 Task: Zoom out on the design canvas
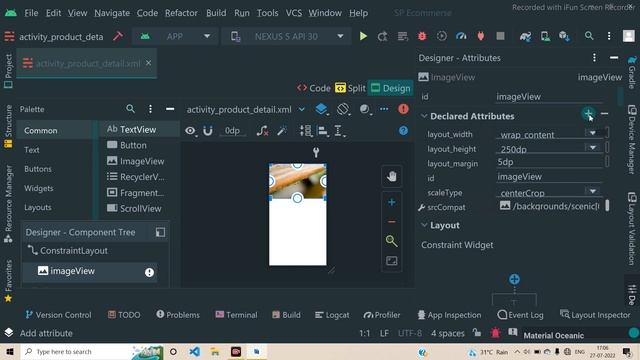(x=391, y=222)
